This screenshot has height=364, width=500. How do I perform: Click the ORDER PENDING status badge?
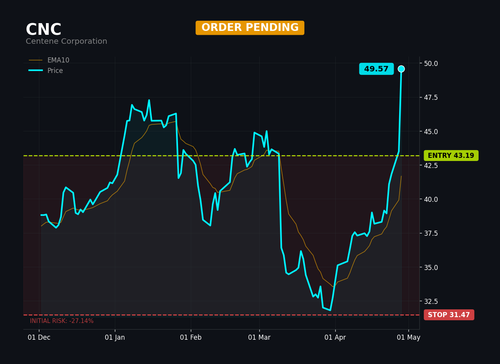(250, 27)
